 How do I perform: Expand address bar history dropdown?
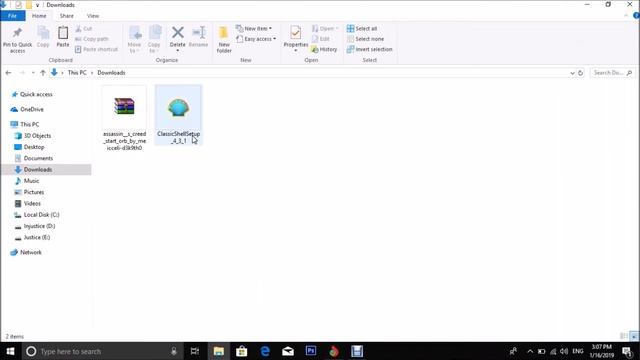coord(572,73)
